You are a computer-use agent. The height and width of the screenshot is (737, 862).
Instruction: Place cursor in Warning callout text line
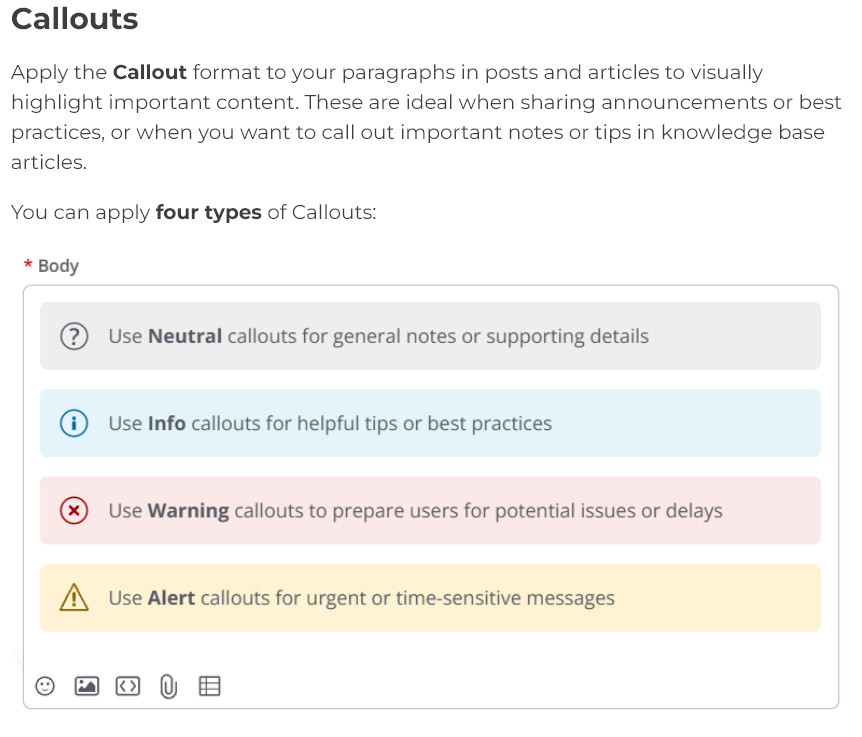pyautogui.click(x=416, y=511)
